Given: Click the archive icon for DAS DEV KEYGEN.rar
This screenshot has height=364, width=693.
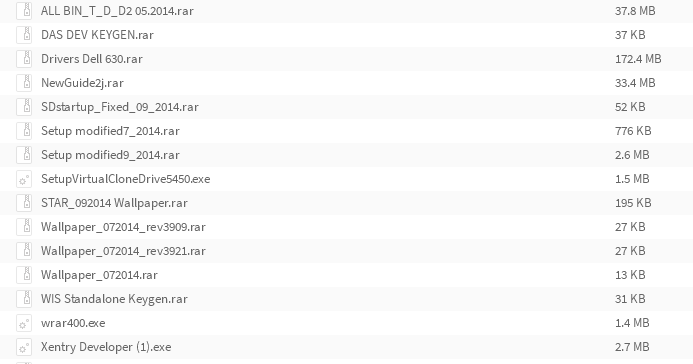Looking at the screenshot, I should [x=24, y=35].
